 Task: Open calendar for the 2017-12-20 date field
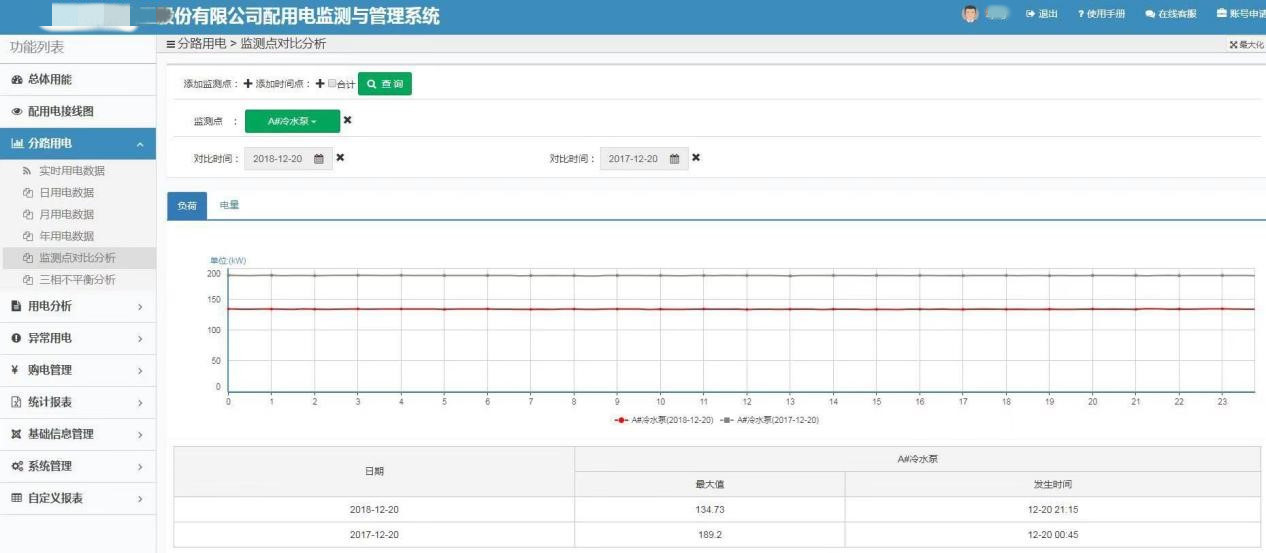coord(675,159)
